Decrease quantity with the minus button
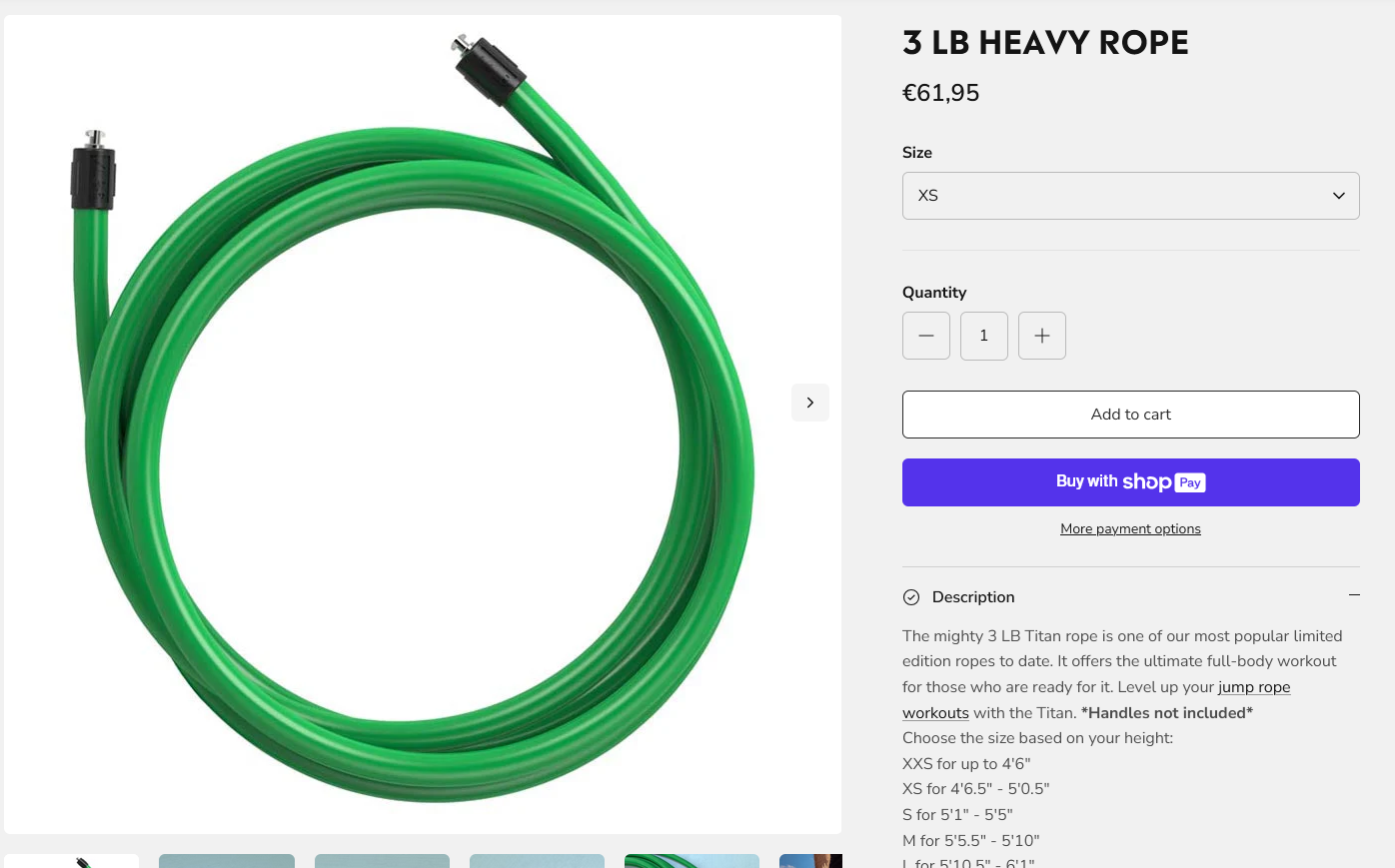1395x868 pixels. (926, 336)
